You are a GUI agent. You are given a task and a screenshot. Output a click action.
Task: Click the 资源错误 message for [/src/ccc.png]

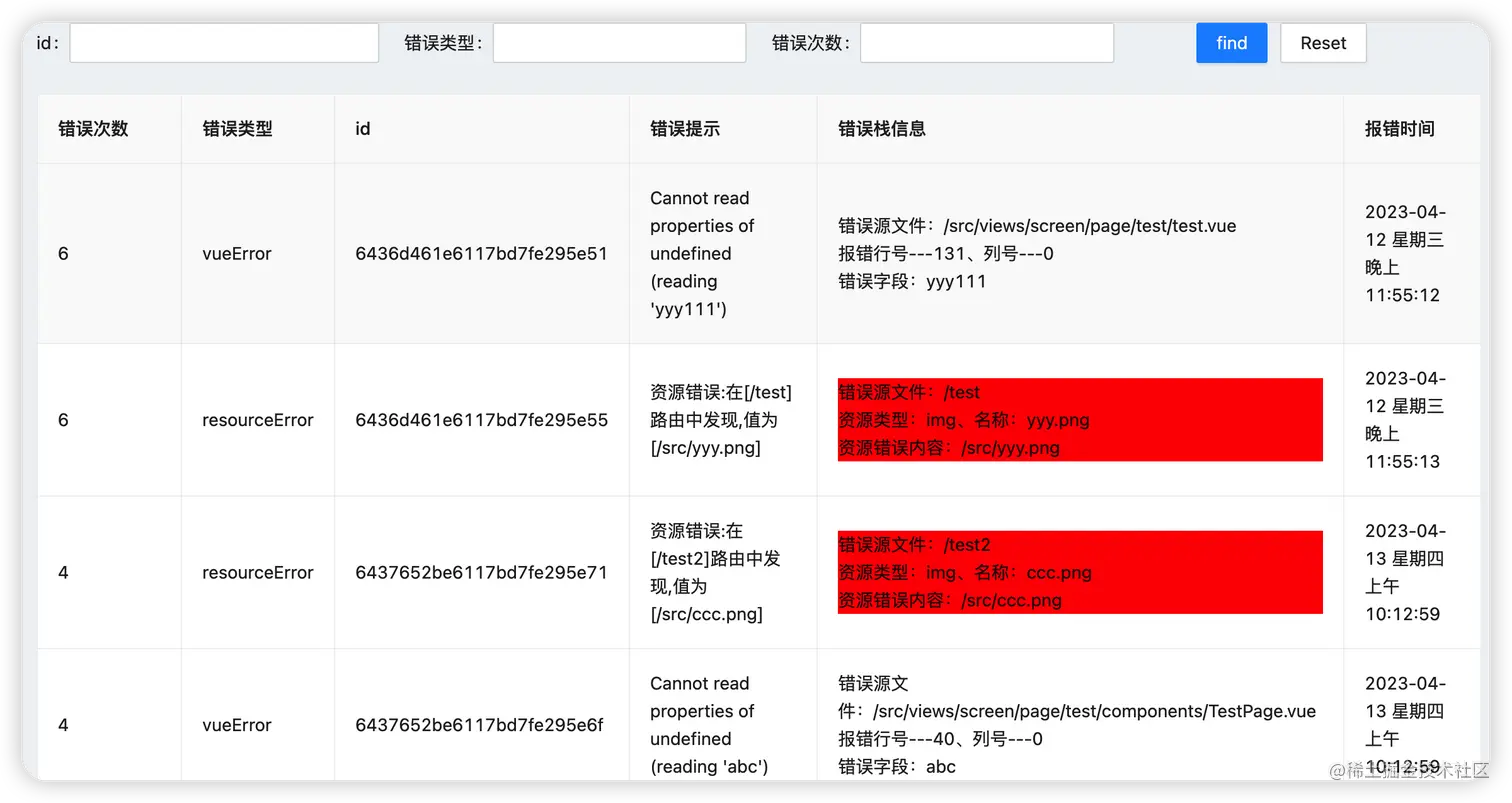(x=715, y=573)
